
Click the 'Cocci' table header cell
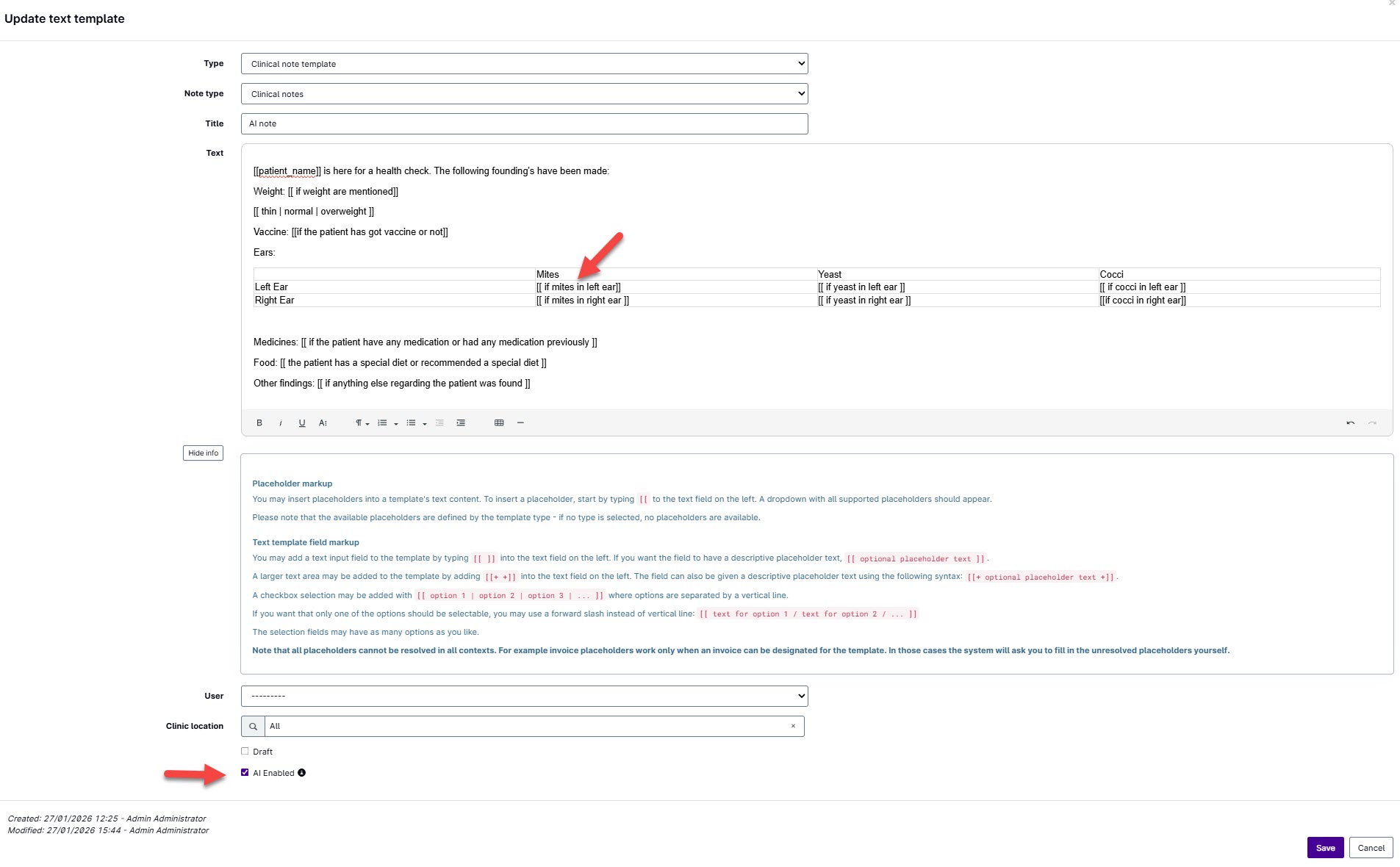click(x=1239, y=274)
